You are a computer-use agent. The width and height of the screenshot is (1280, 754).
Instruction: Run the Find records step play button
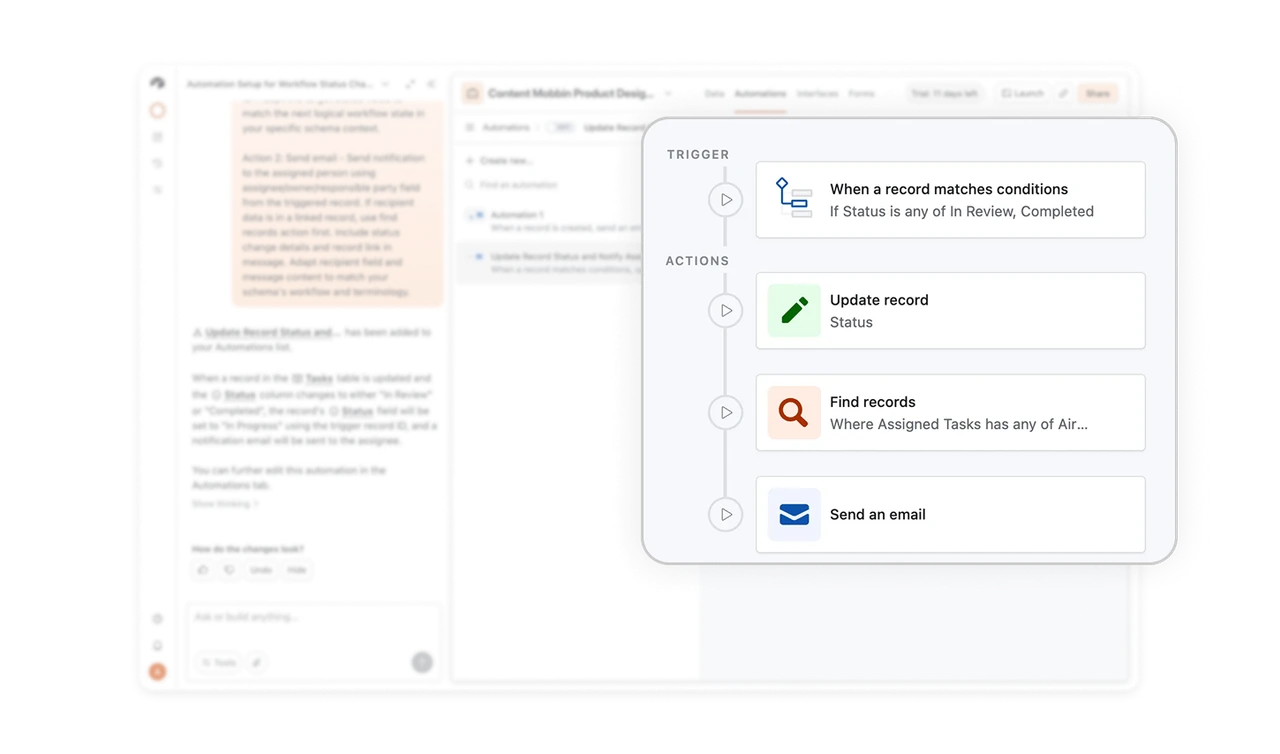click(726, 413)
